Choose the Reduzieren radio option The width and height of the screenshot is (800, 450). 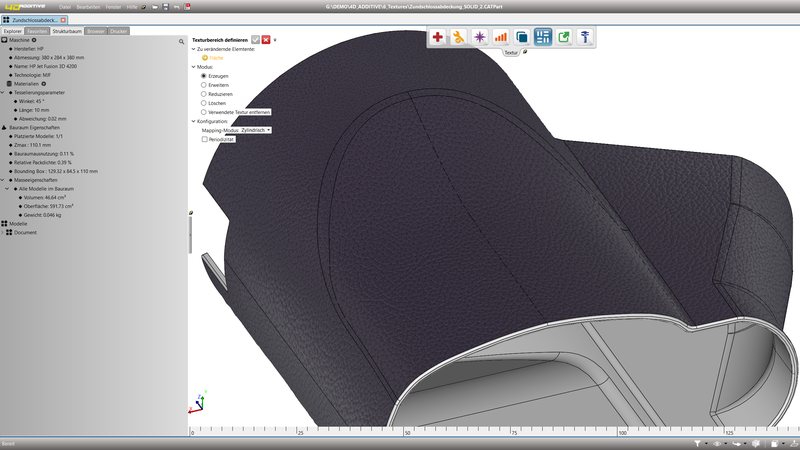click(x=204, y=94)
